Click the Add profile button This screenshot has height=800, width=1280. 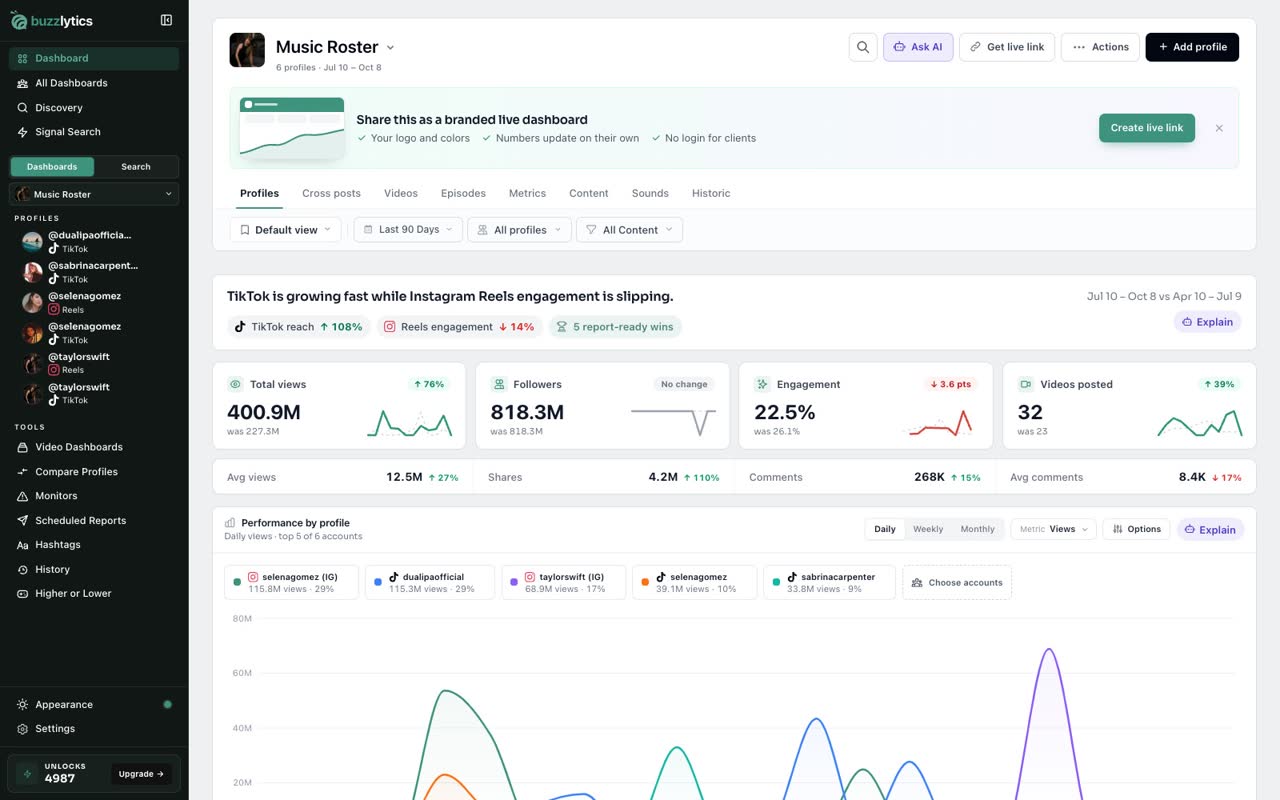tap(1192, 47)
